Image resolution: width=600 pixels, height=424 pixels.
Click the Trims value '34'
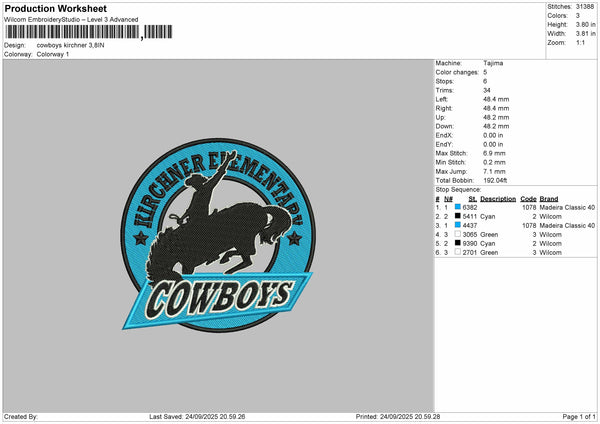(487, 90)
